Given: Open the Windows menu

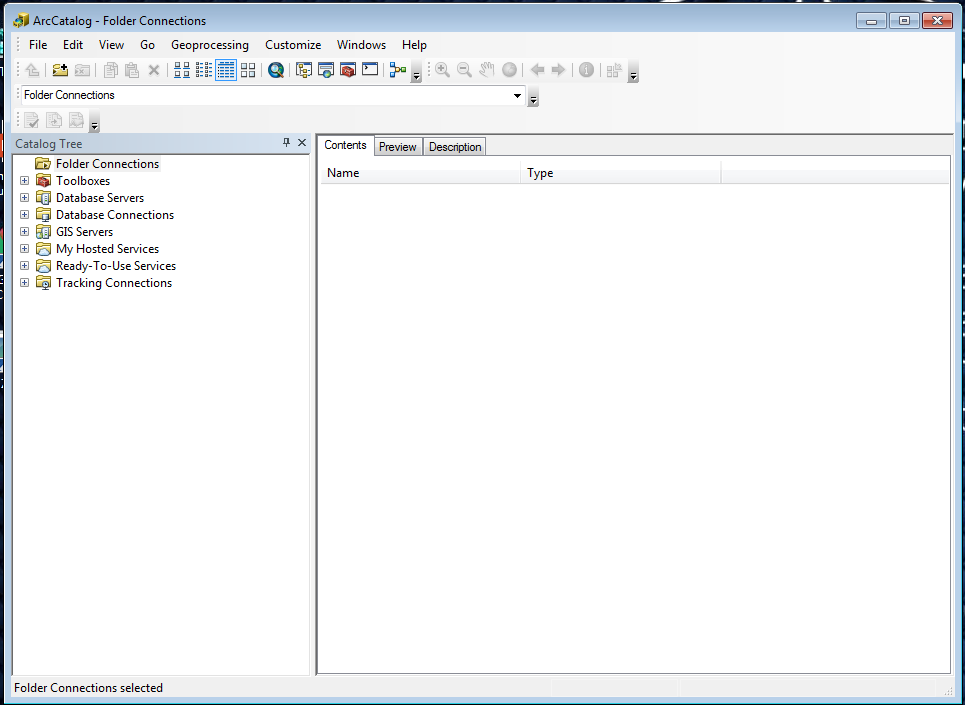Looking at the screenshot, I should click(361, 45).
